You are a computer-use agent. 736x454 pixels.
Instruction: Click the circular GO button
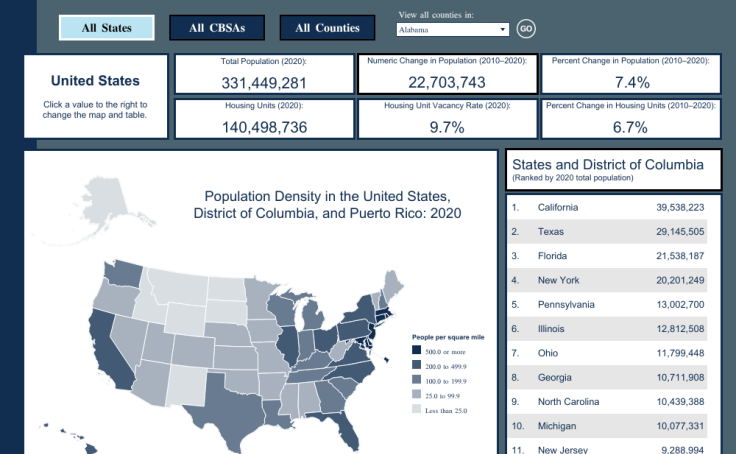point(526,29)
